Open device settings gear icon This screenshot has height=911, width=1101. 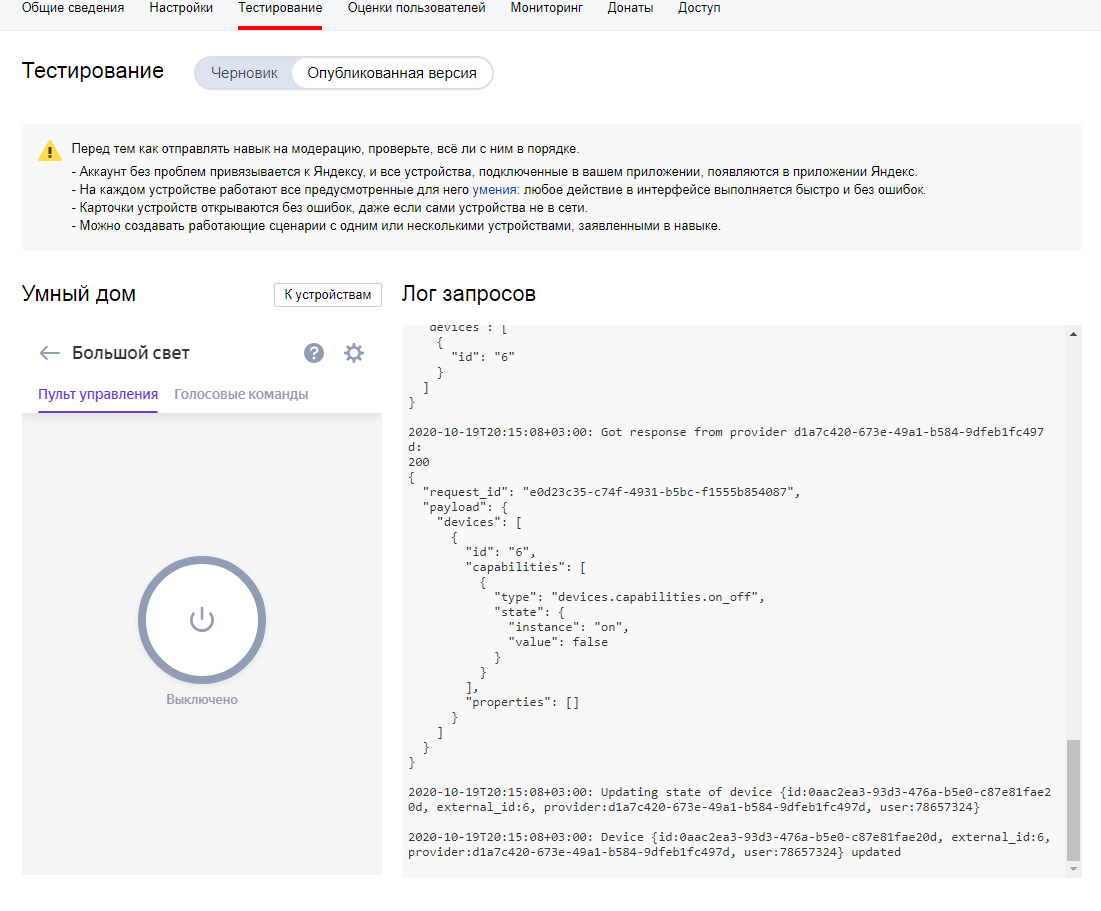[x=354, y=353]
